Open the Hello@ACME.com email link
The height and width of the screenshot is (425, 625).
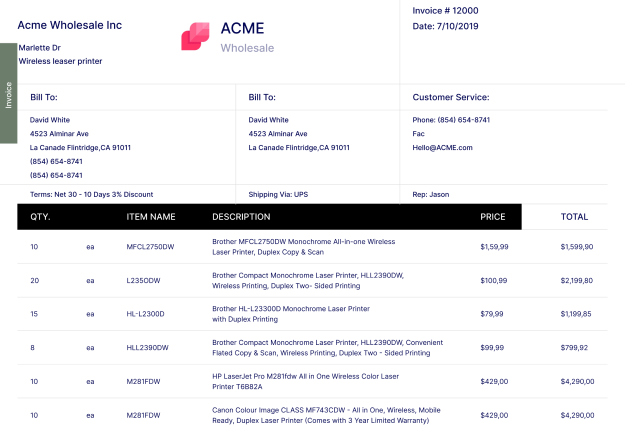pyautogui.click(x=442, y=147)
